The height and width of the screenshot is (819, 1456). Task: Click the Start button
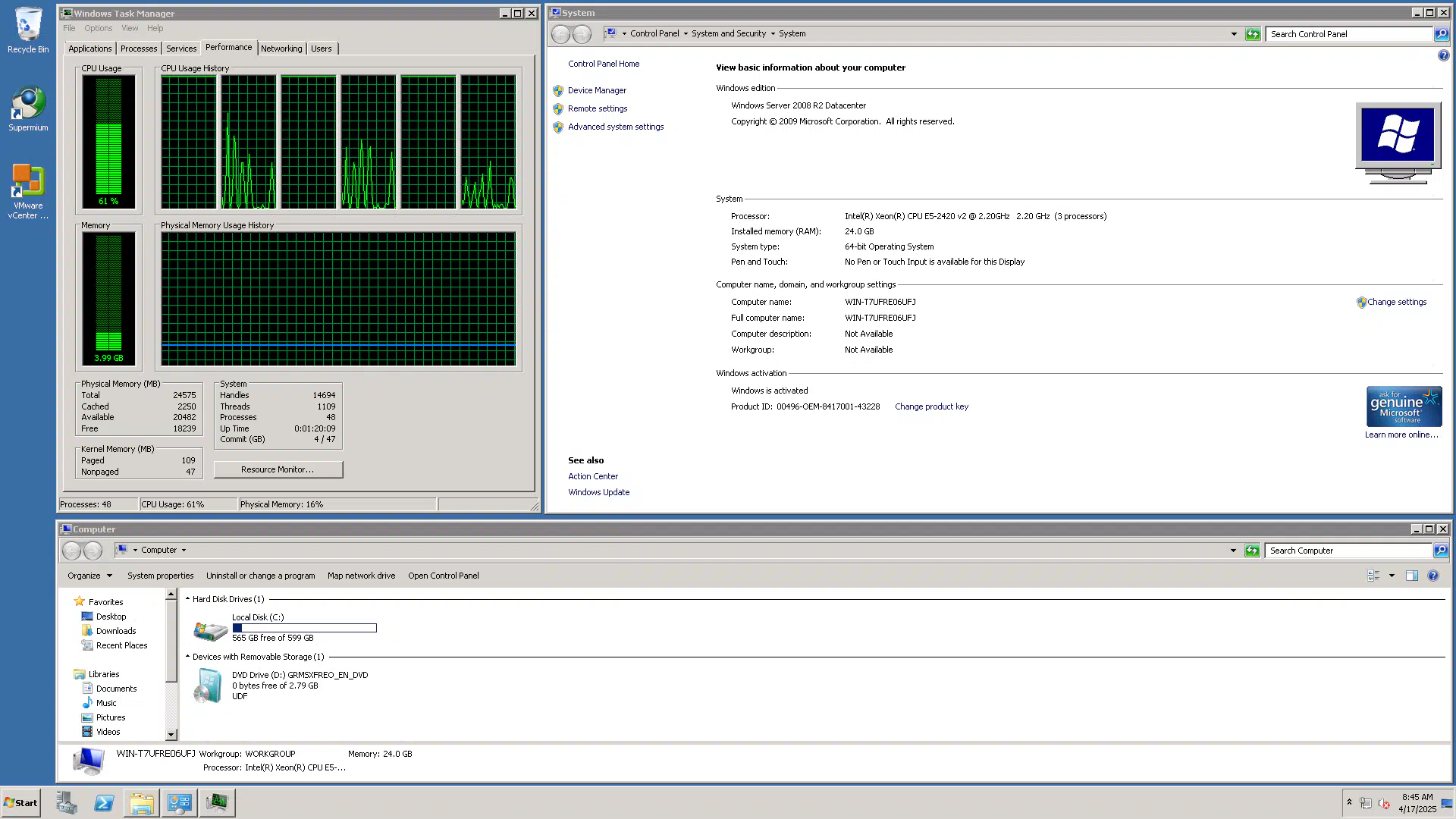[21, 802]
